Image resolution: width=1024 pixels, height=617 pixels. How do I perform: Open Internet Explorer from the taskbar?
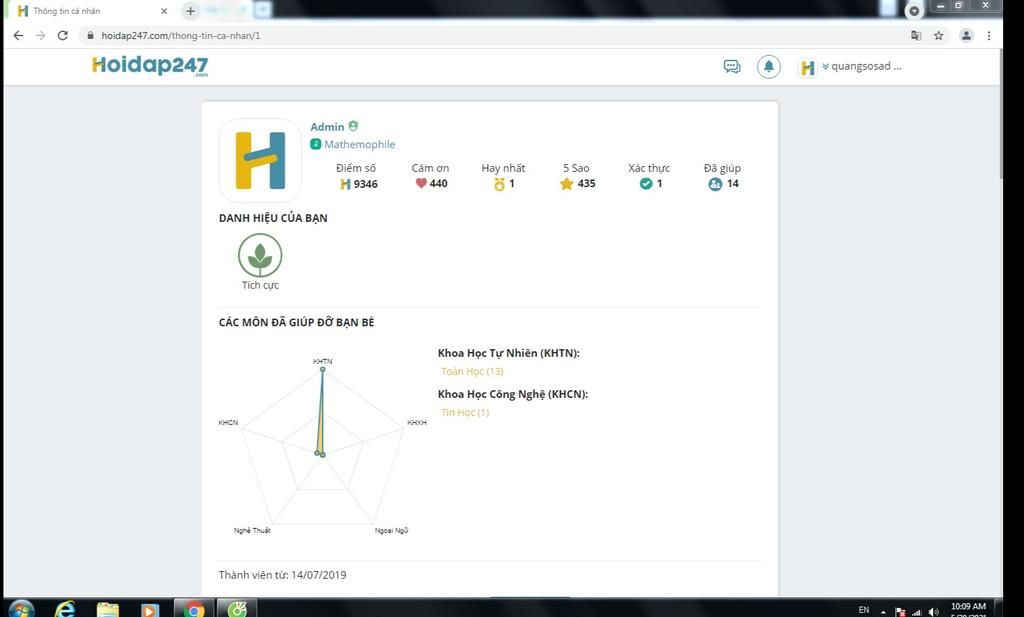pyautogui.click(x=65, y=609)
